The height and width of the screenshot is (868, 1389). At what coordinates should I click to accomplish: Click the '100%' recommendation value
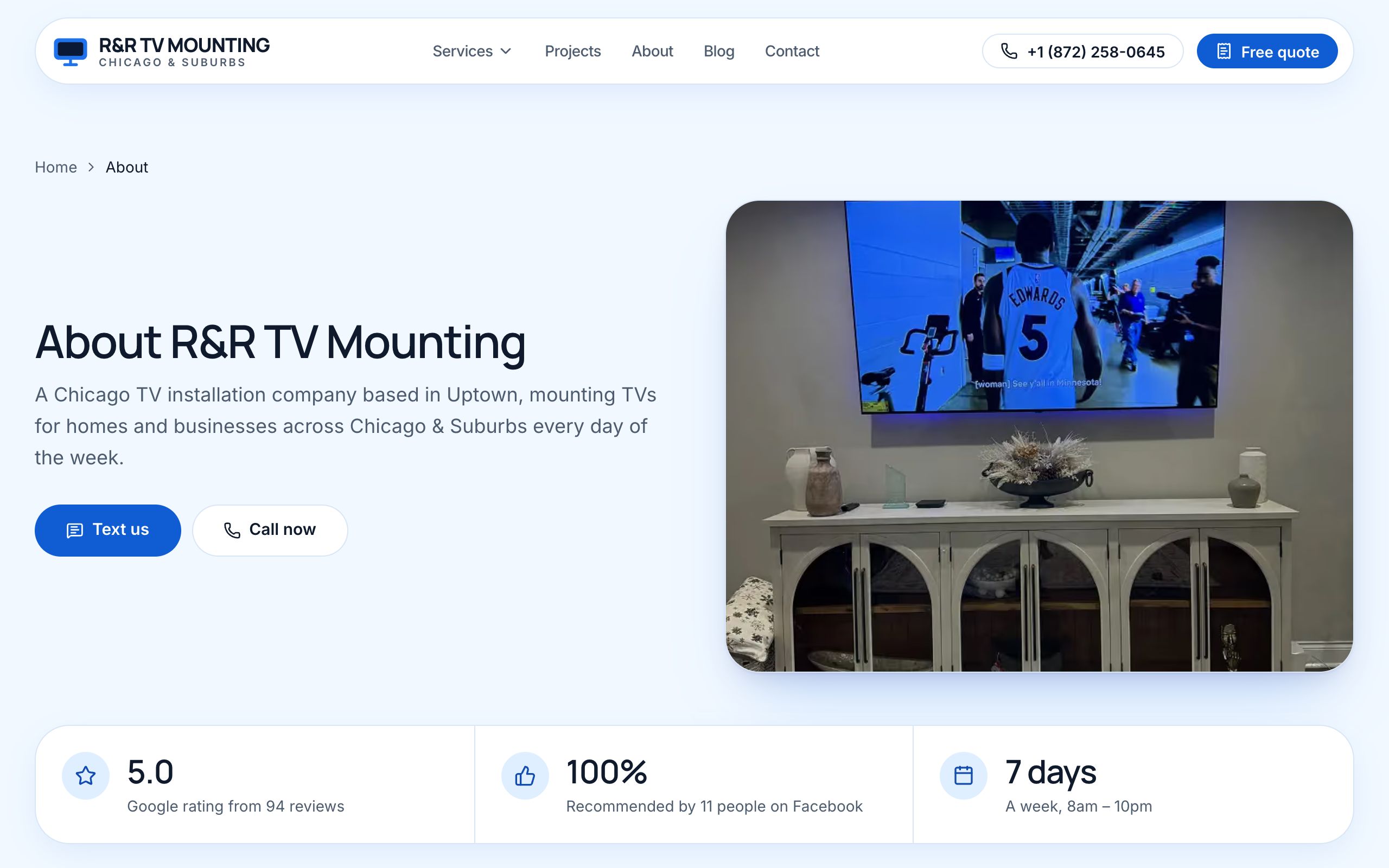[606, 771]
